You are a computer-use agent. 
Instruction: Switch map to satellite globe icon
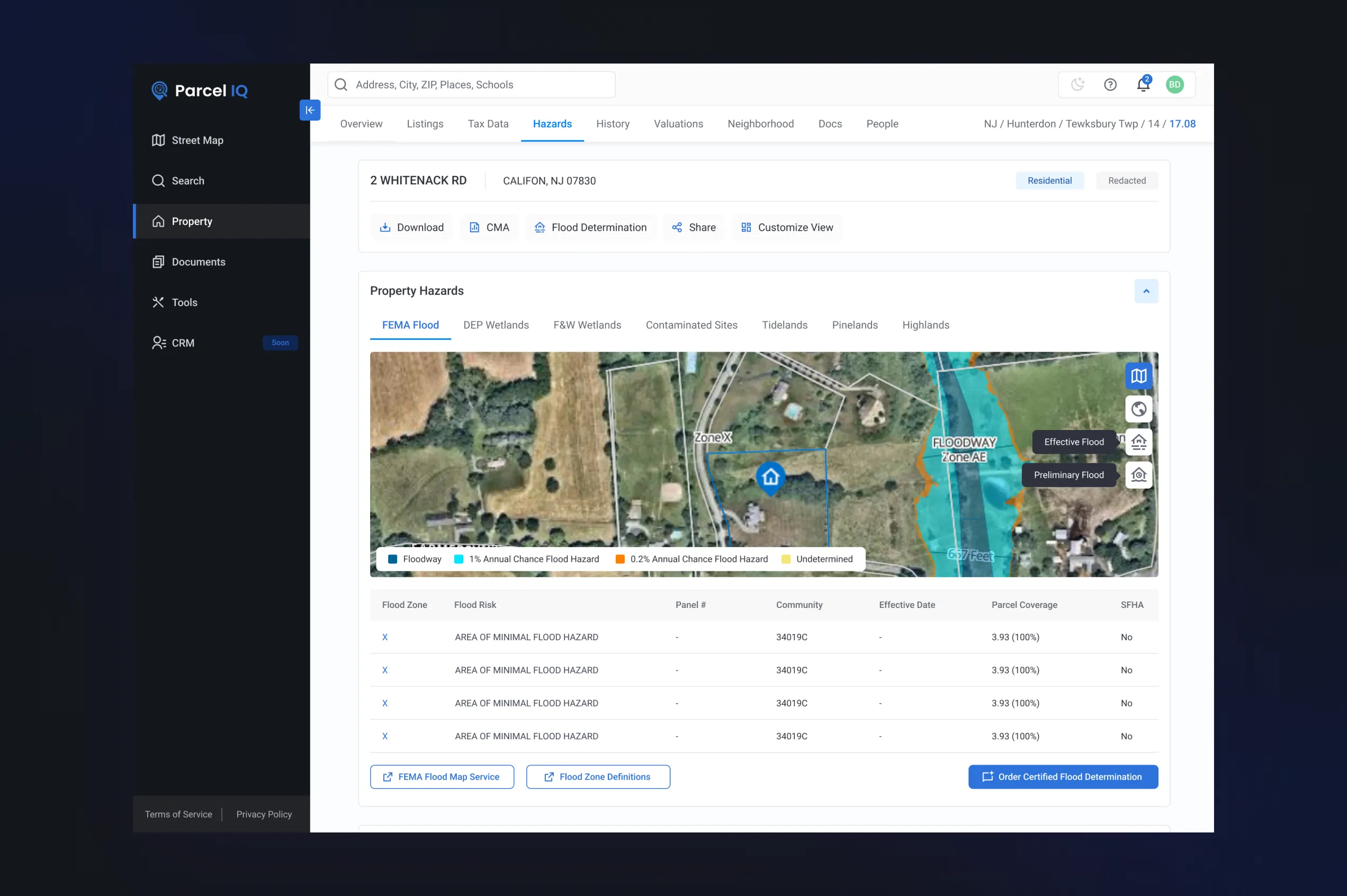1138,409
